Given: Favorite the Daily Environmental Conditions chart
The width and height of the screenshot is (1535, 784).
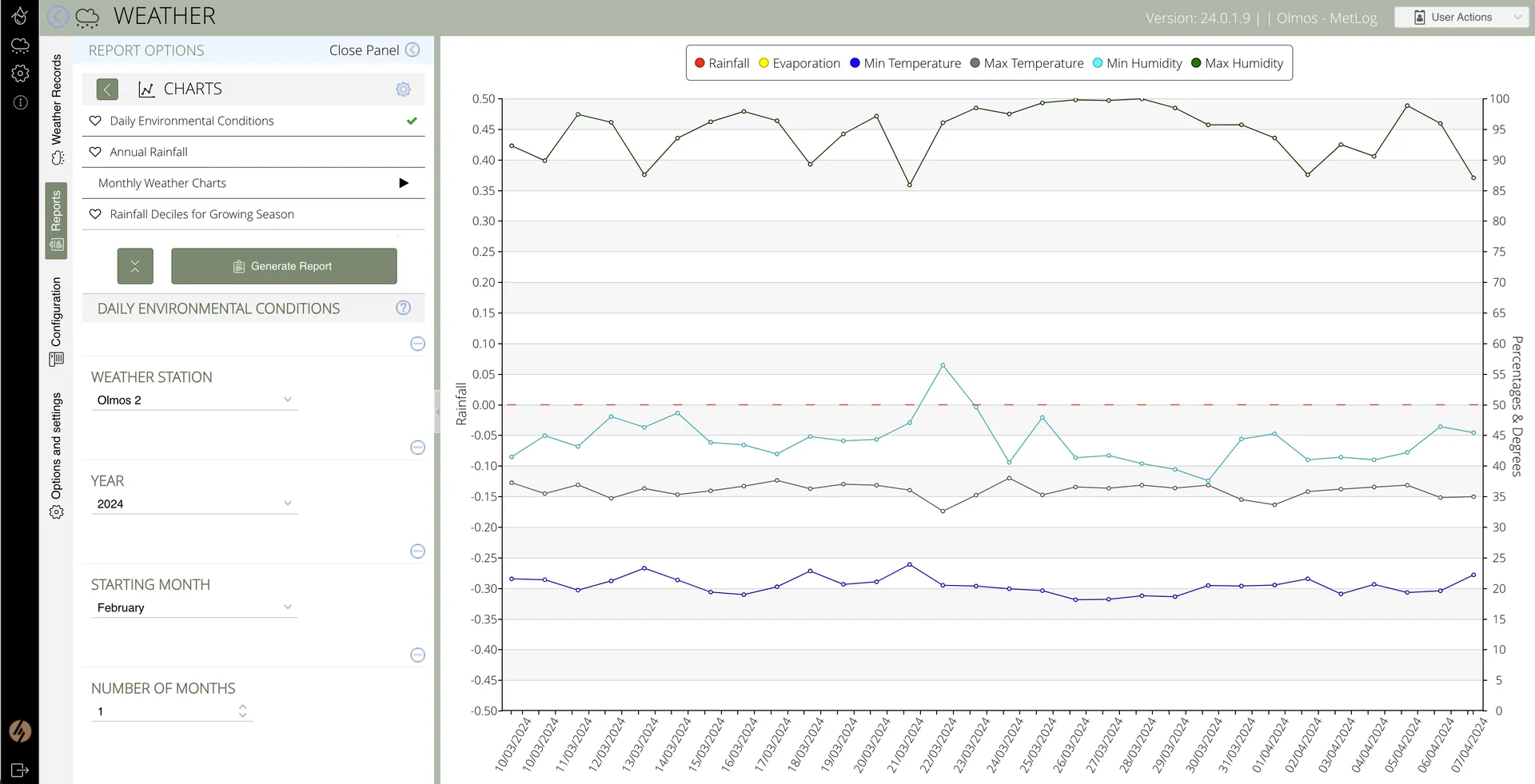Looking at the screenshot, I should pos(95,121).
